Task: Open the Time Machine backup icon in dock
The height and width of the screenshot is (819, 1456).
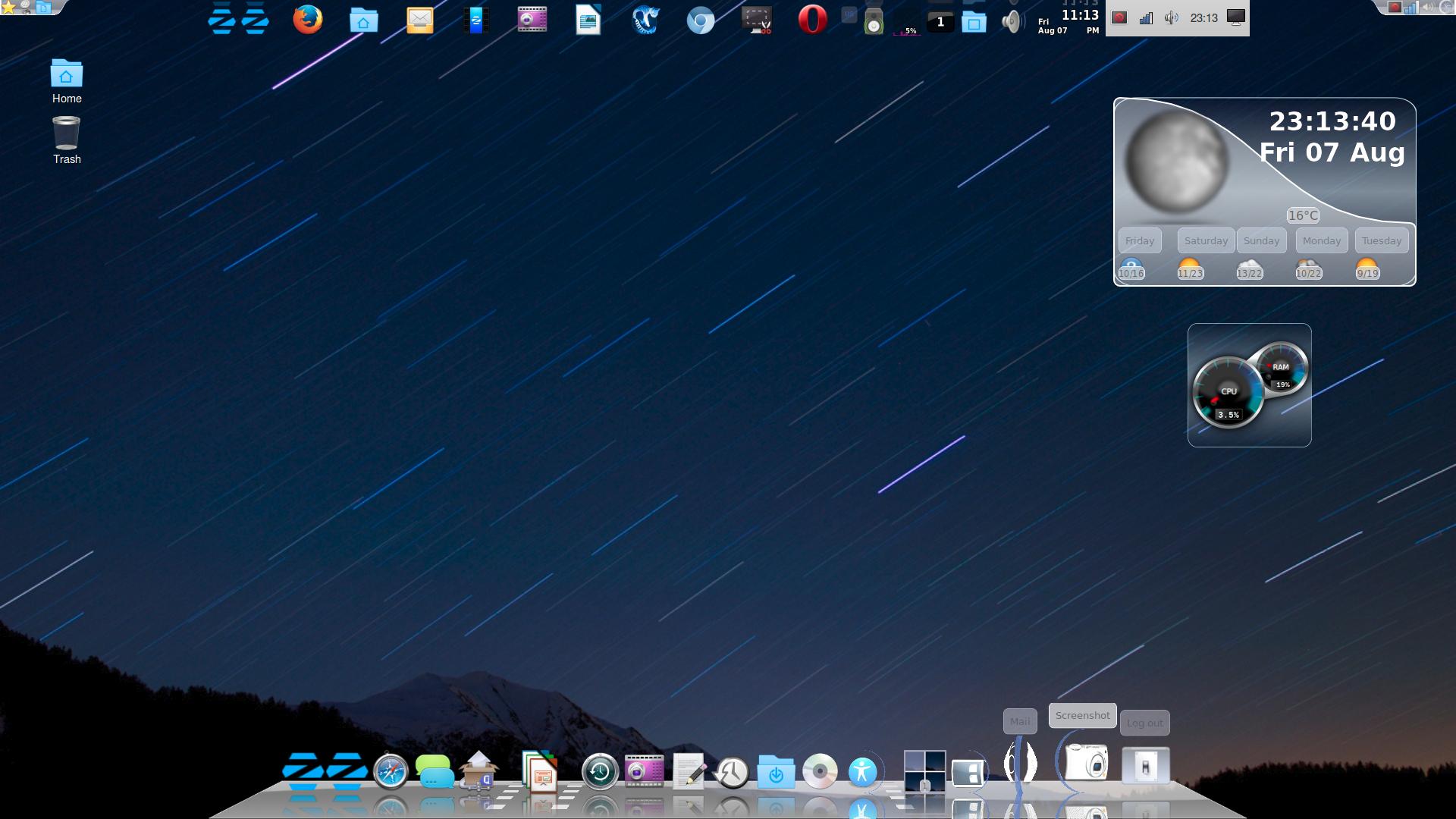Action: click(x=600, y=772)
